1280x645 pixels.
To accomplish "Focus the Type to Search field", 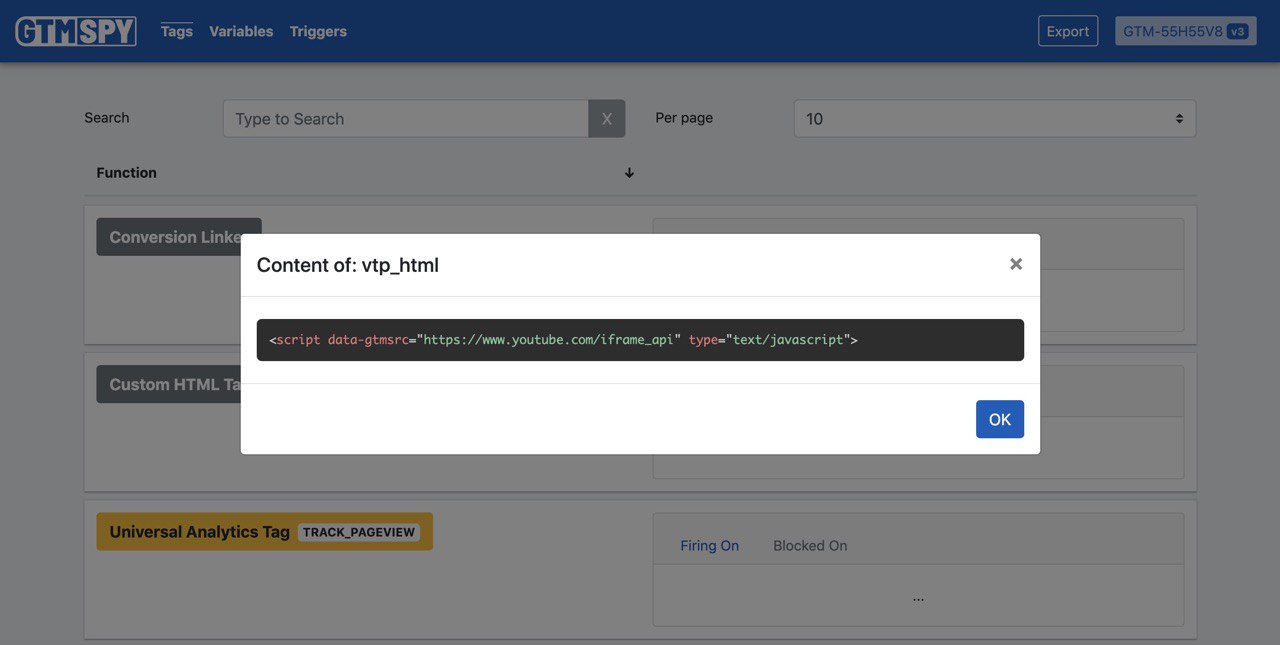I will (x=406, y=118).
